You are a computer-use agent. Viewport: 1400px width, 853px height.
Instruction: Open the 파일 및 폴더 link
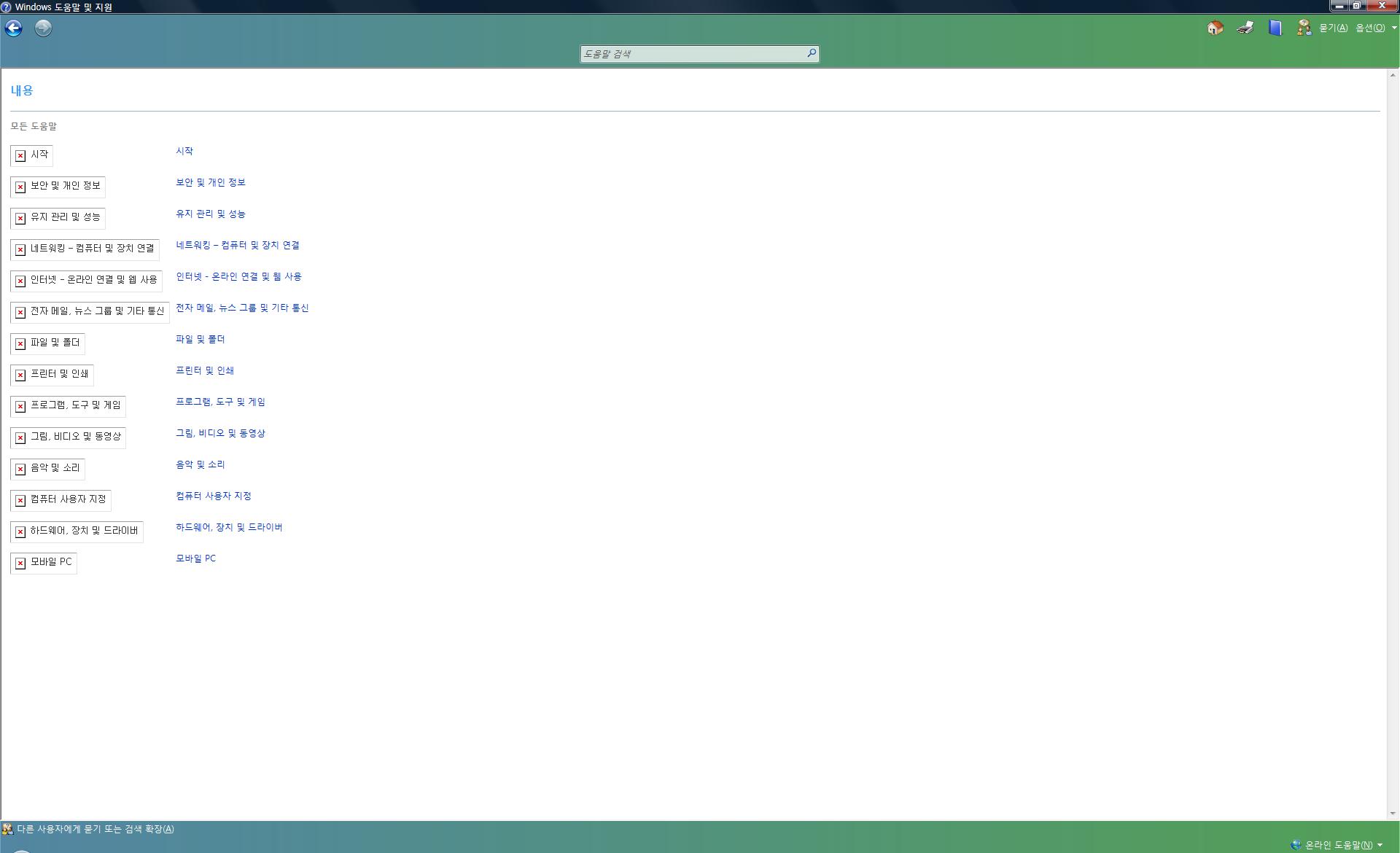tap(201, 339)
